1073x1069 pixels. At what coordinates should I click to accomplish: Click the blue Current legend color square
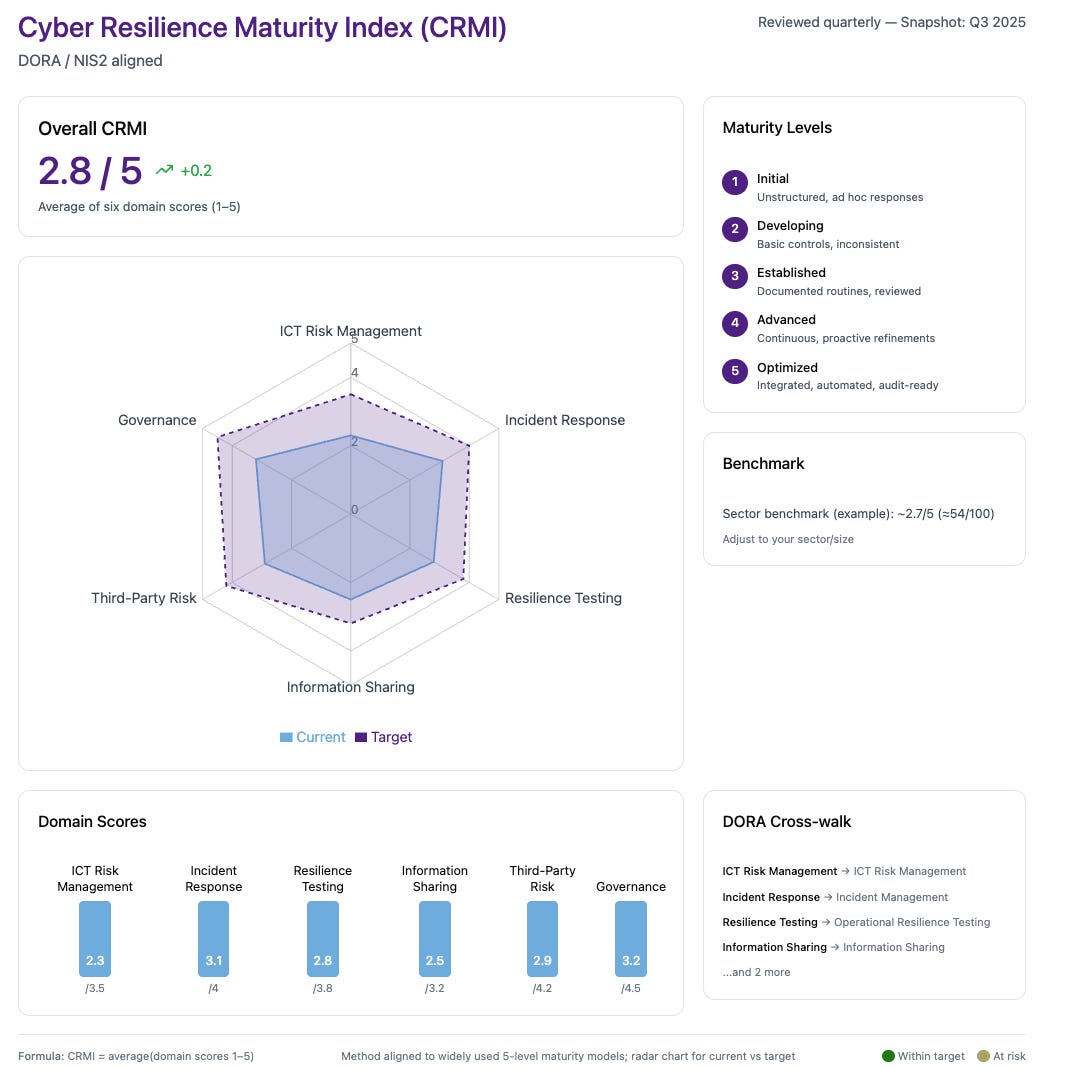(x=286, y=737)
